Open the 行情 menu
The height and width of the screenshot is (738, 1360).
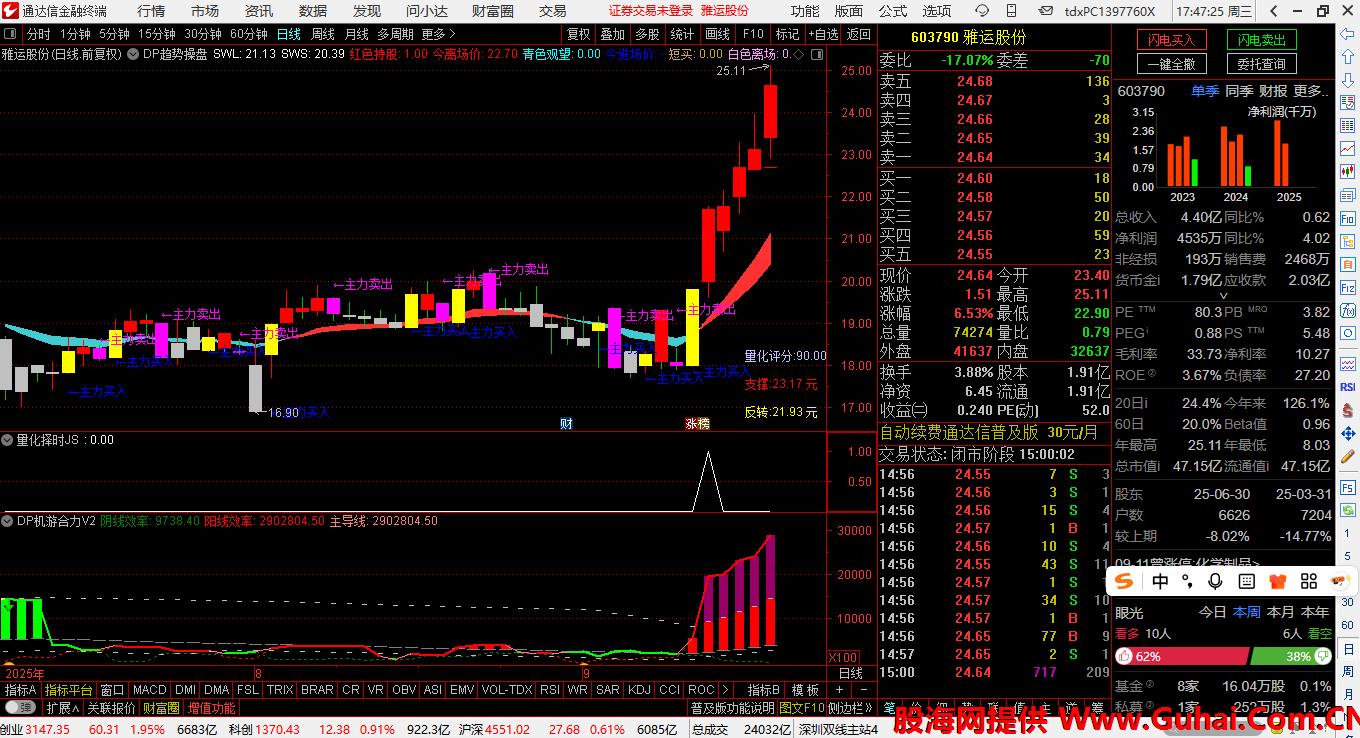tap(151, 11)
